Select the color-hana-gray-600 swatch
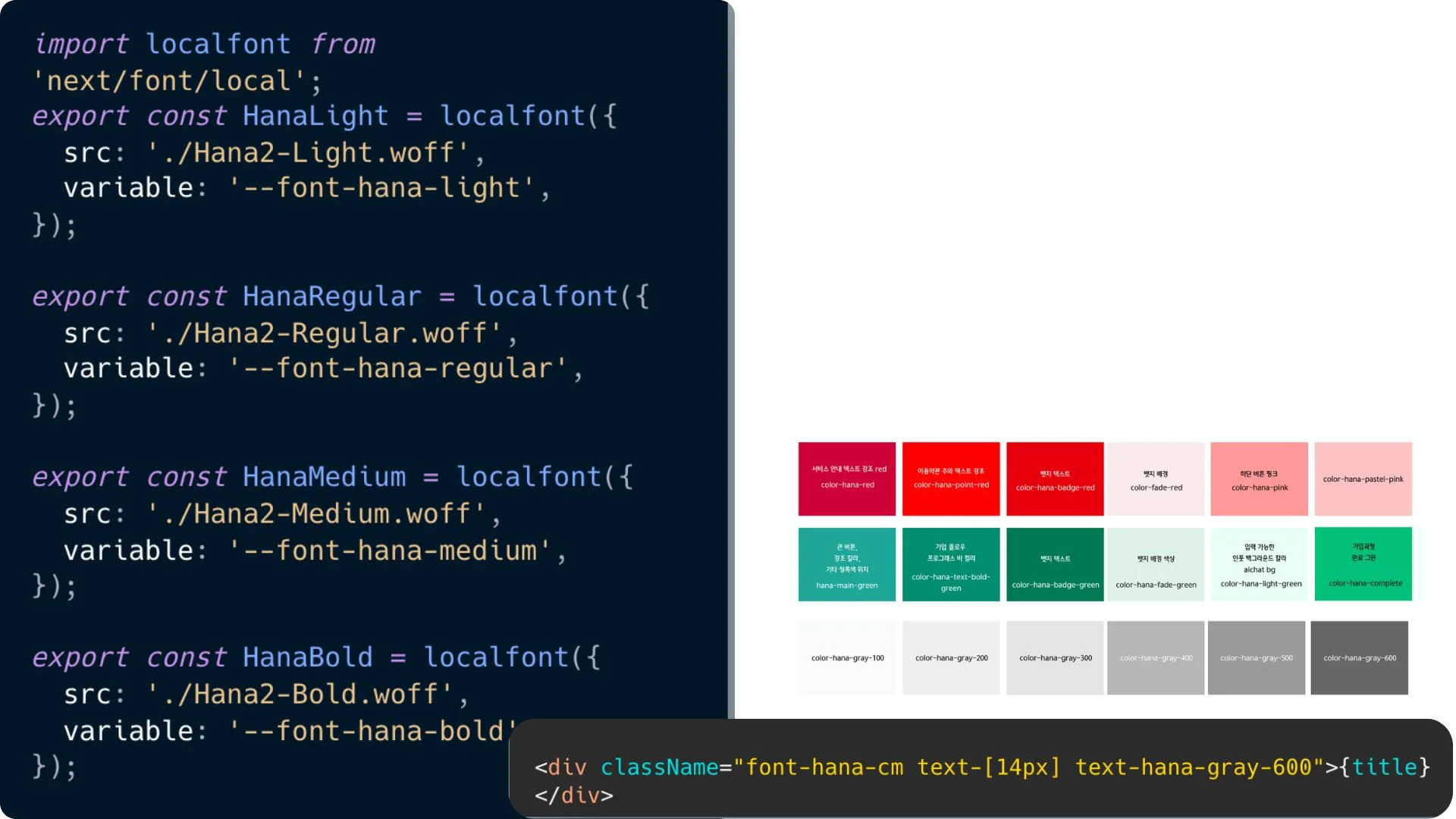1456x819 pixels. 1359,657
